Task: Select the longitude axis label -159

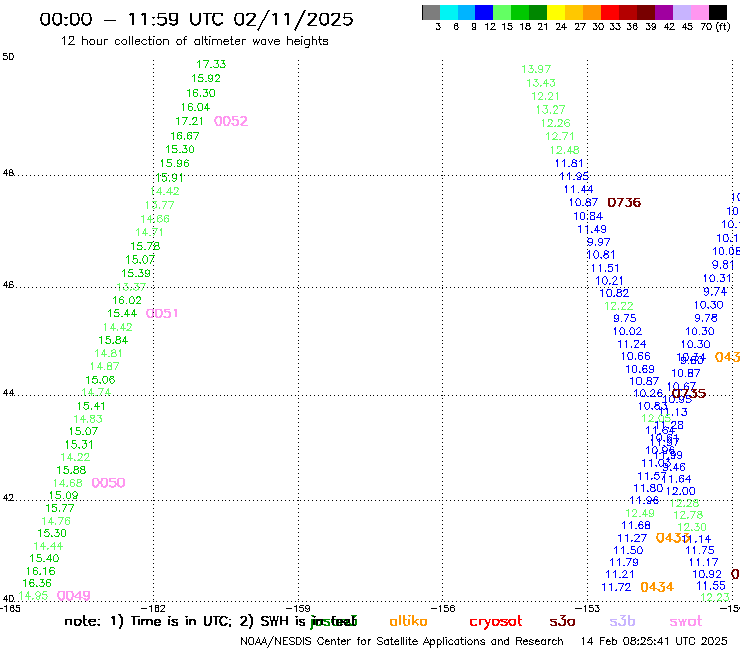Action: coord(298,608)
